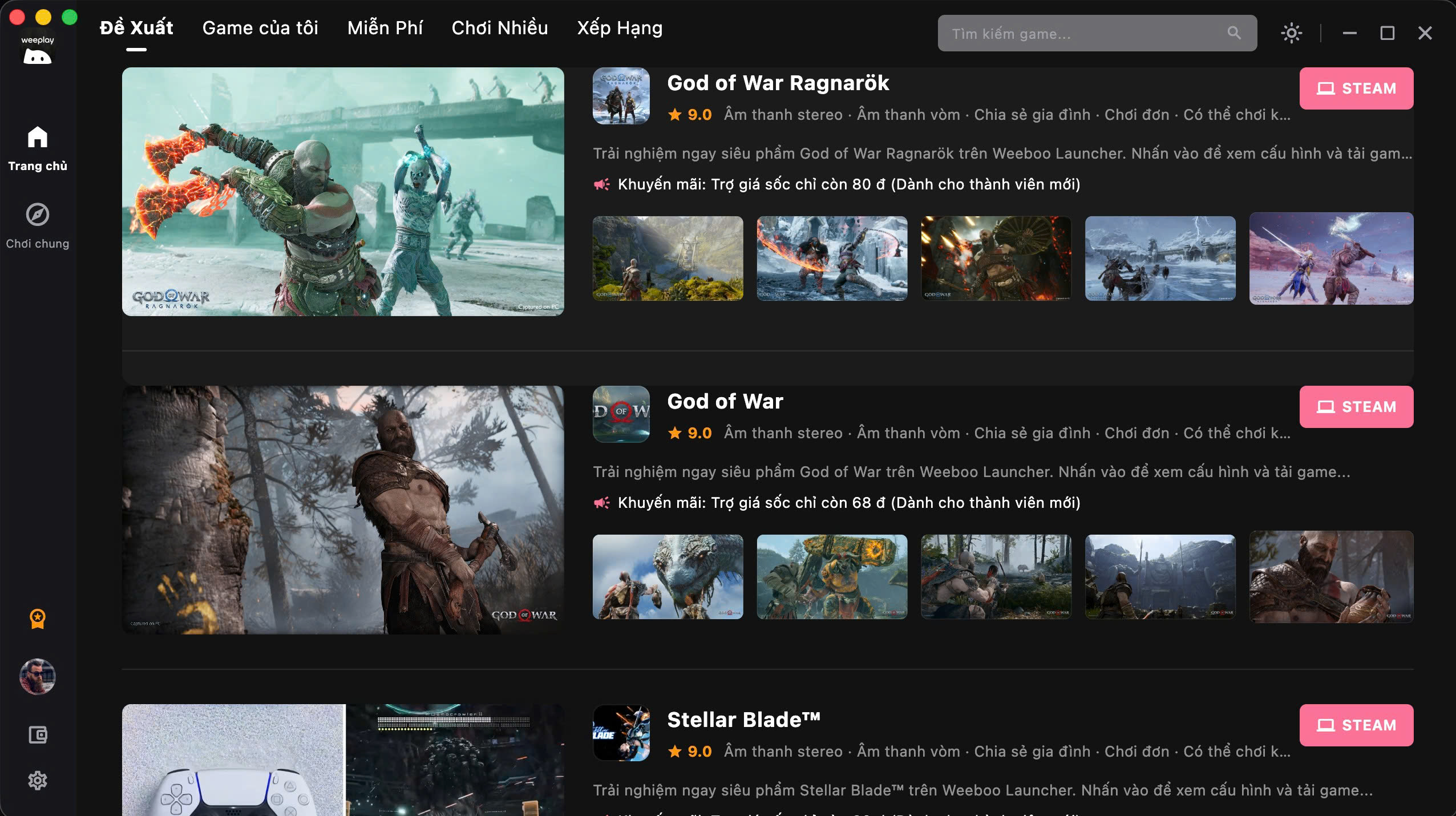Open the Chơi Nhiều tab
This screenshot has height=816, width=1456.
click(500, 27)
